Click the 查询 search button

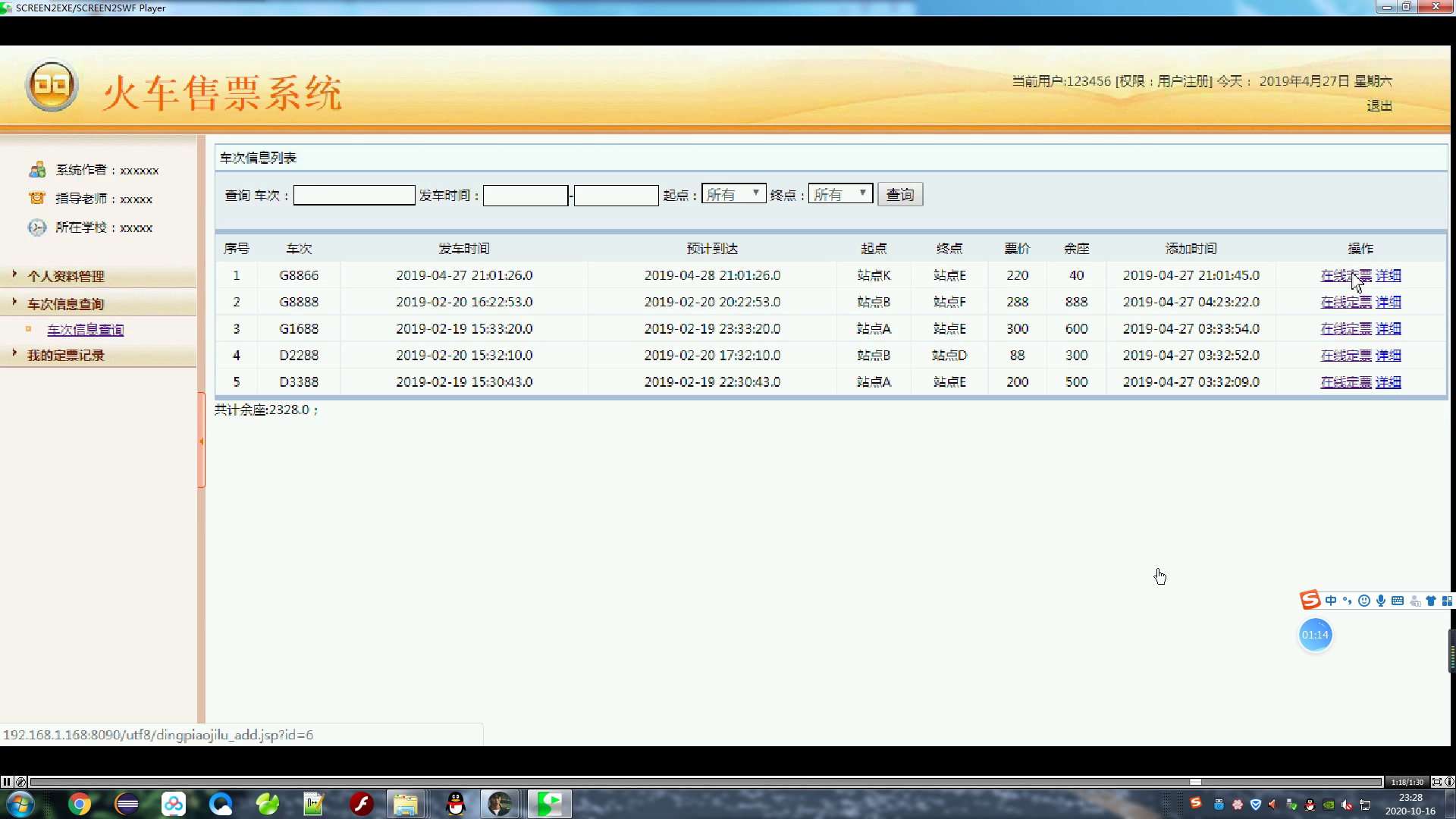(x=900, y=195)
